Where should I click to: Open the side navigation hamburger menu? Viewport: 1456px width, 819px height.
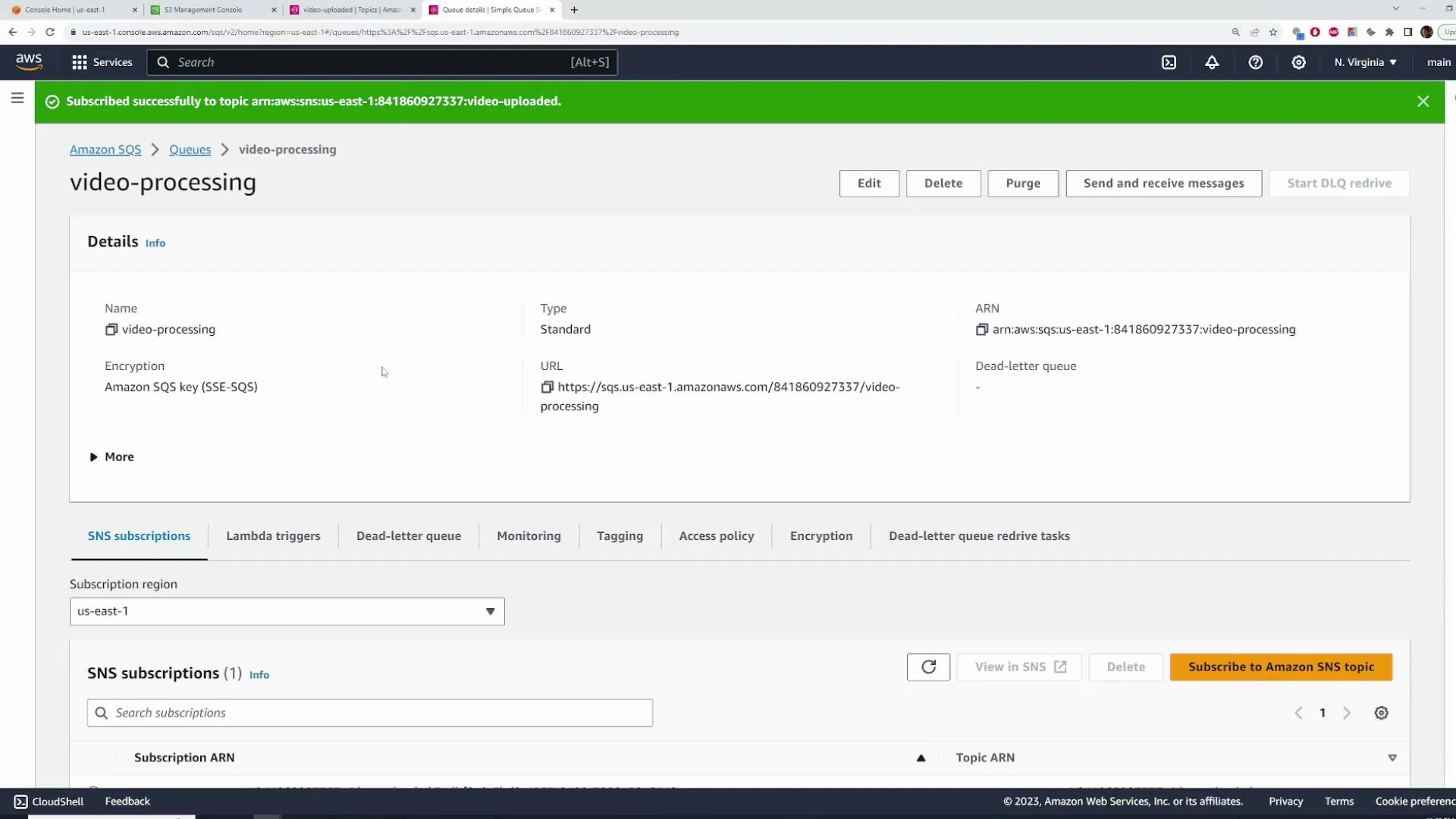17,97
